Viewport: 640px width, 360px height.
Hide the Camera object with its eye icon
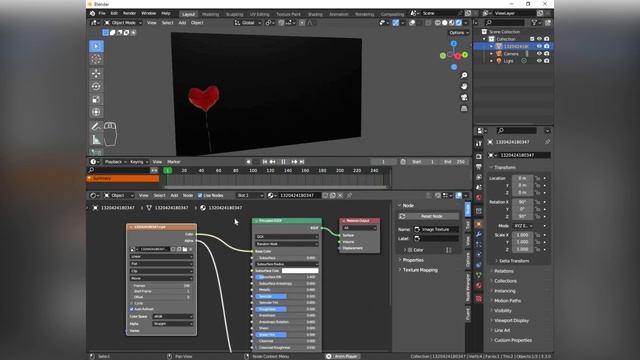point(539,53)
